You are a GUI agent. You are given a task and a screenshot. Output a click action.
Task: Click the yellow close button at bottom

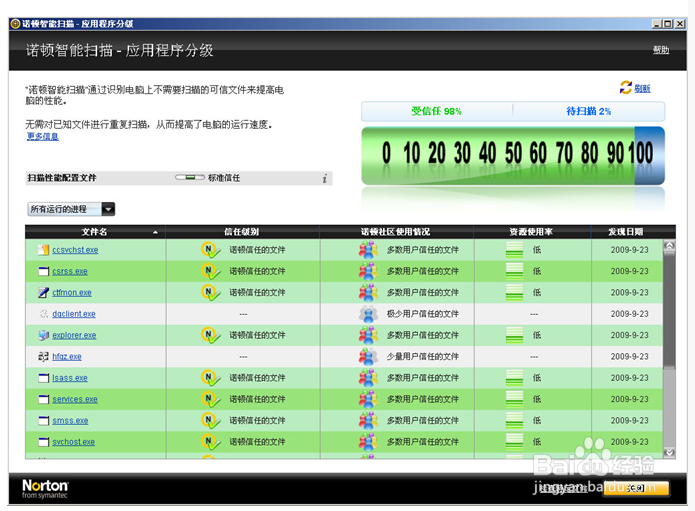(x=636, y=488)
